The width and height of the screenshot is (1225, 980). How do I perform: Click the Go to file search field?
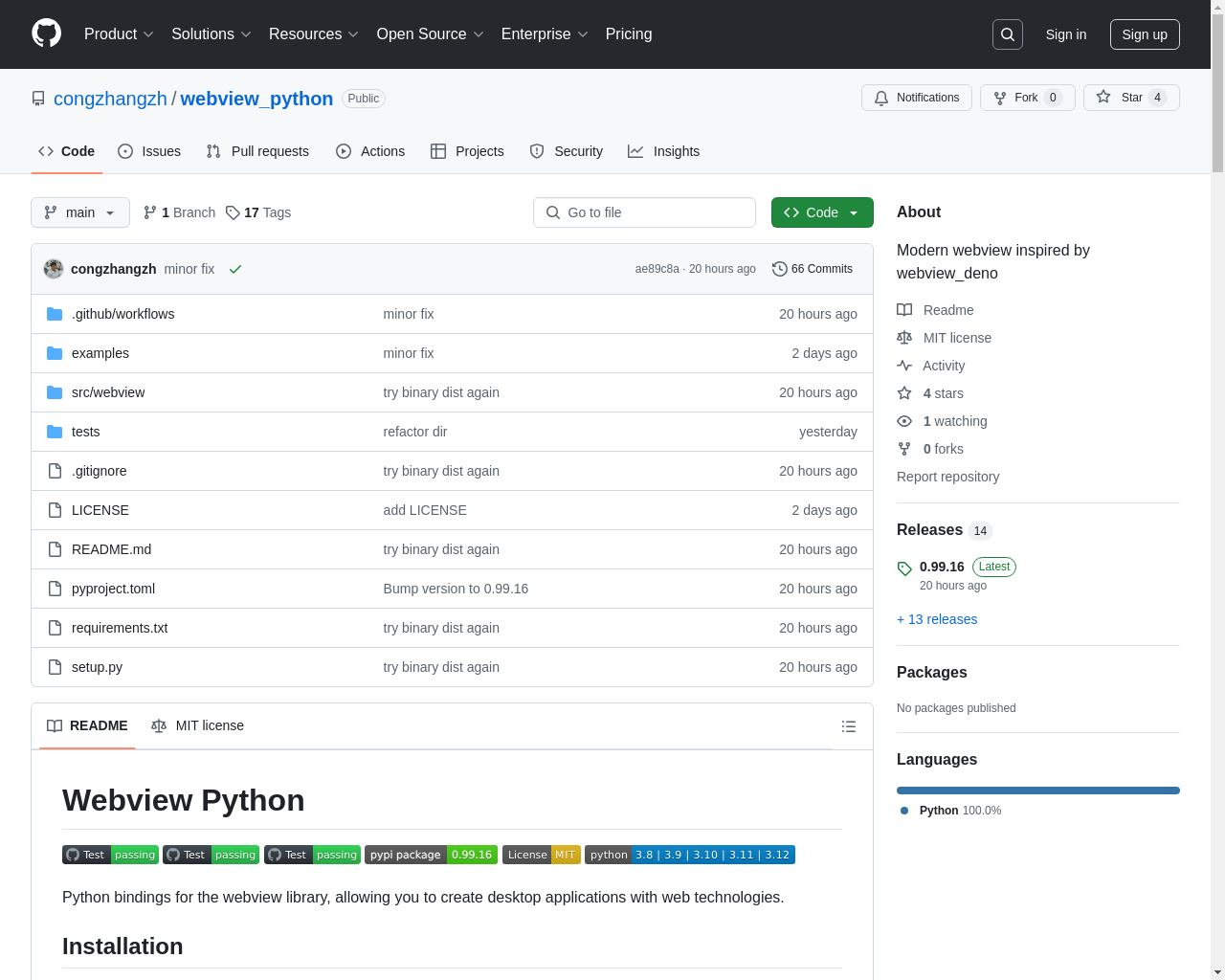[x=644, y=212]
